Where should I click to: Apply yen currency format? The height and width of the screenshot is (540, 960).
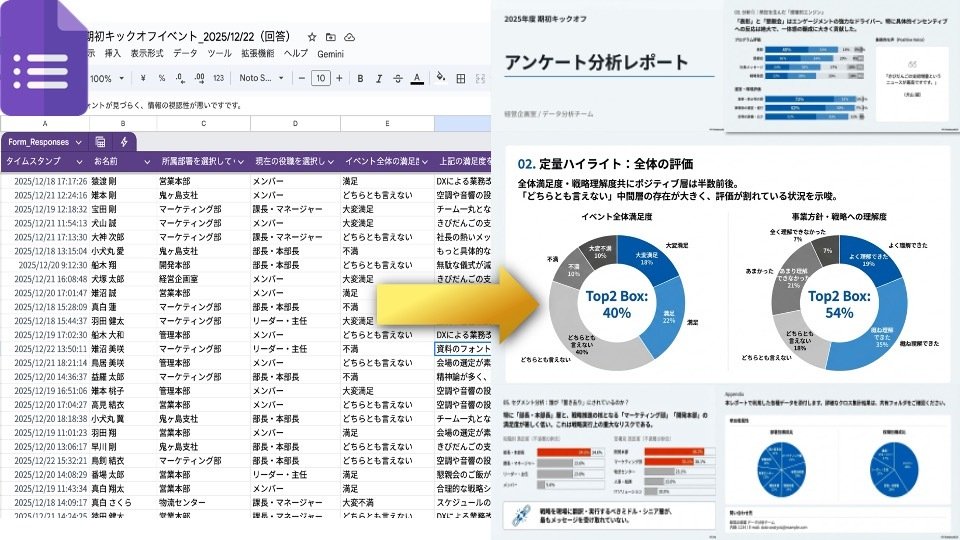[143, 78]
